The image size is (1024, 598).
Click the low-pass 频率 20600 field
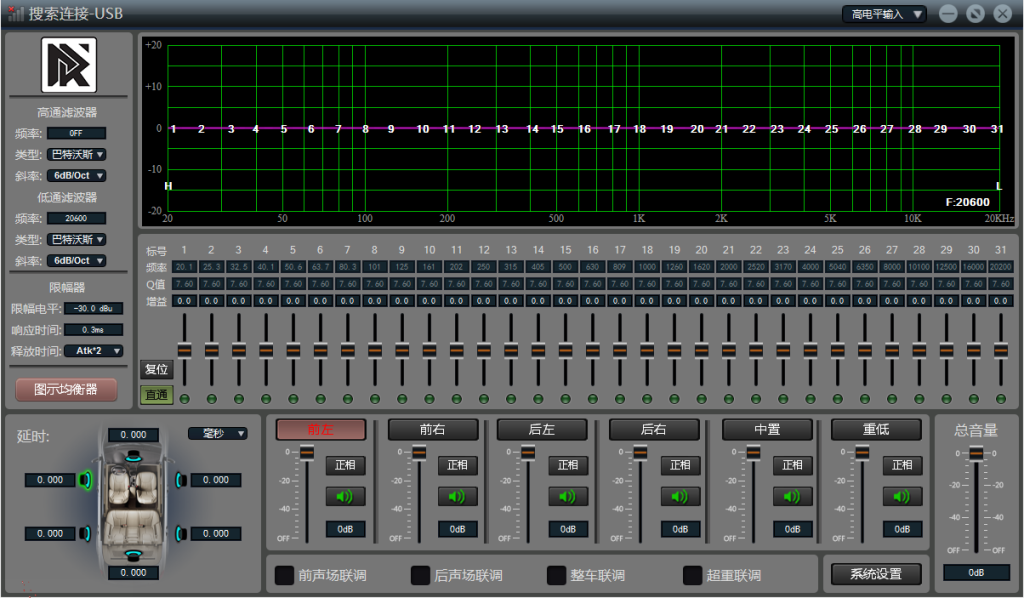pyautogui.click(x=76, y=218)
